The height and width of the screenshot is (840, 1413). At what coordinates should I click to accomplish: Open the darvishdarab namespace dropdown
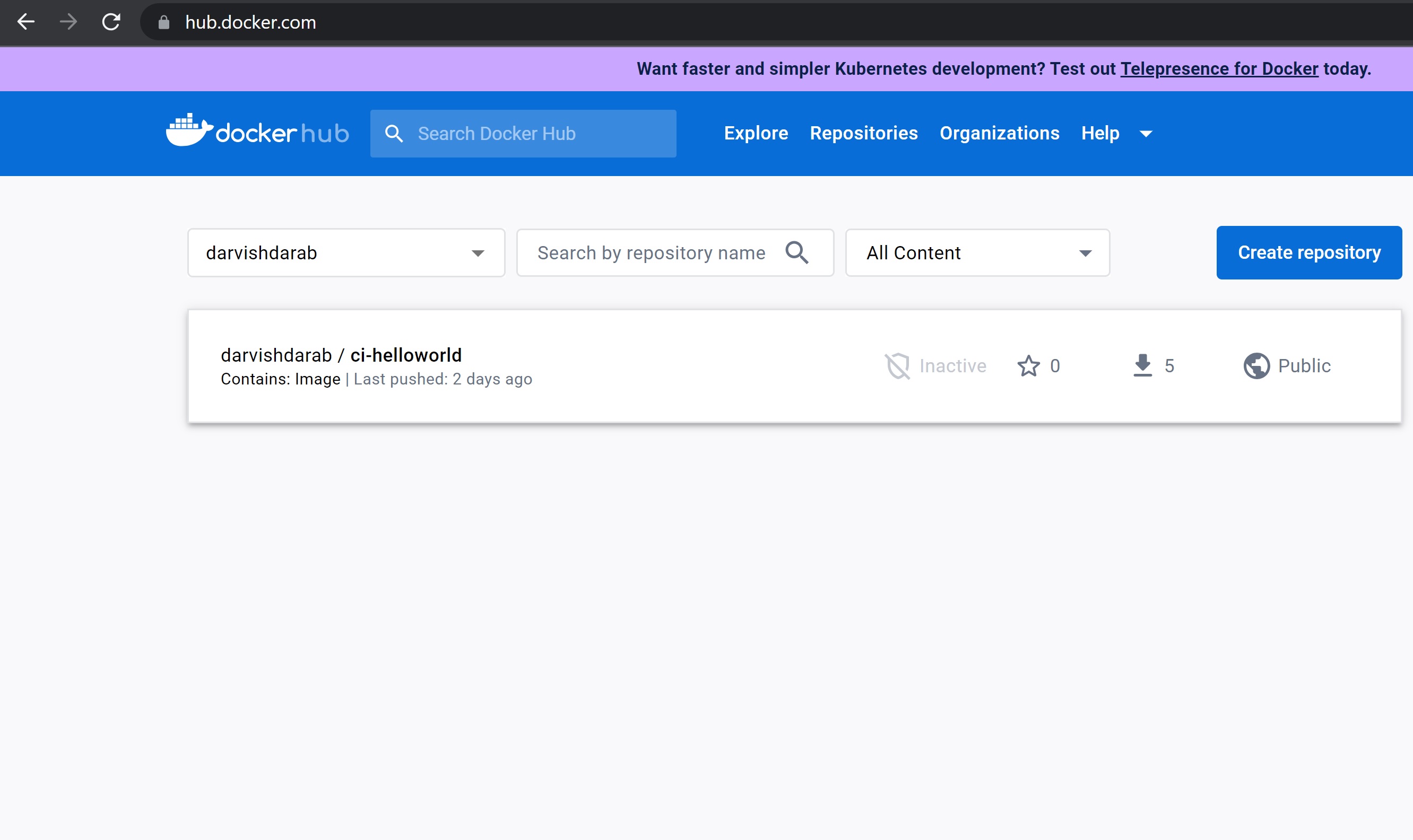[346, 252]
